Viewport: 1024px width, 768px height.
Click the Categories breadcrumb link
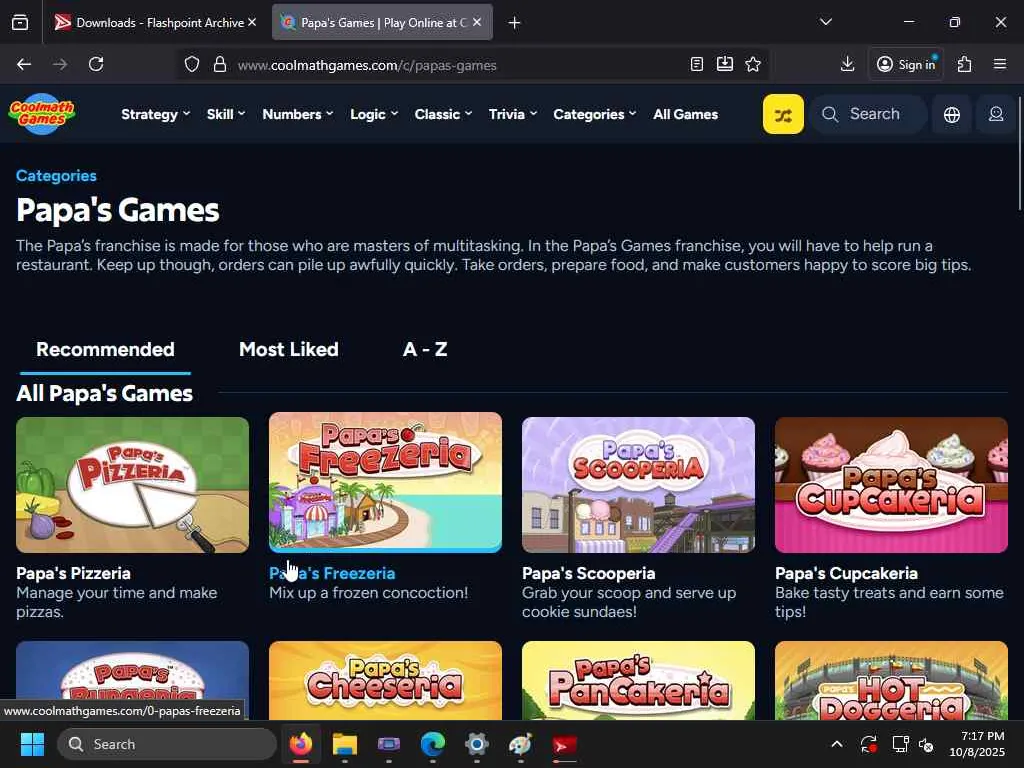56,176
